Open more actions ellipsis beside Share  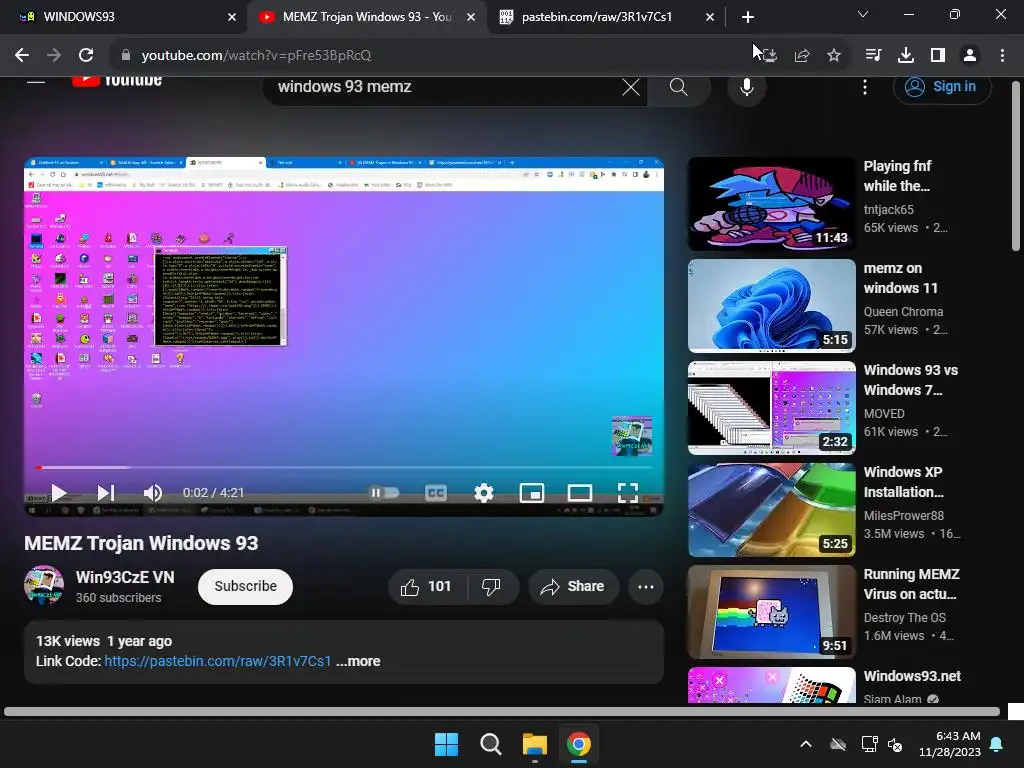646,586
